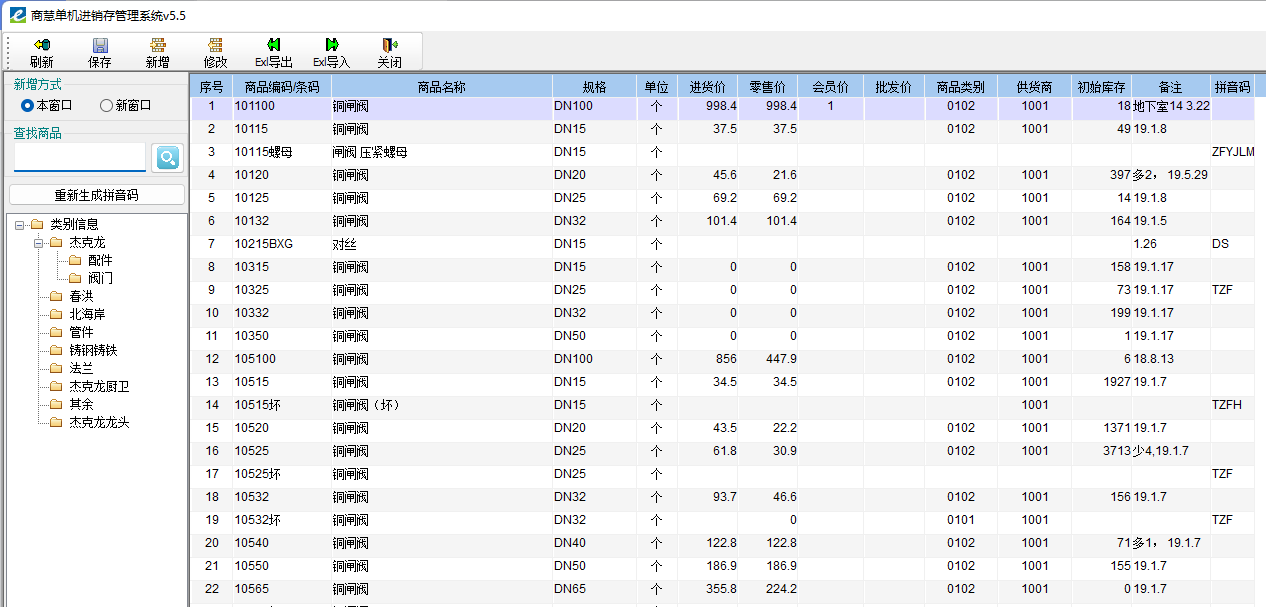1266x607 pixels.
Task: Select the 杰克龙厨卫 category label
Action: click(99, 386)
